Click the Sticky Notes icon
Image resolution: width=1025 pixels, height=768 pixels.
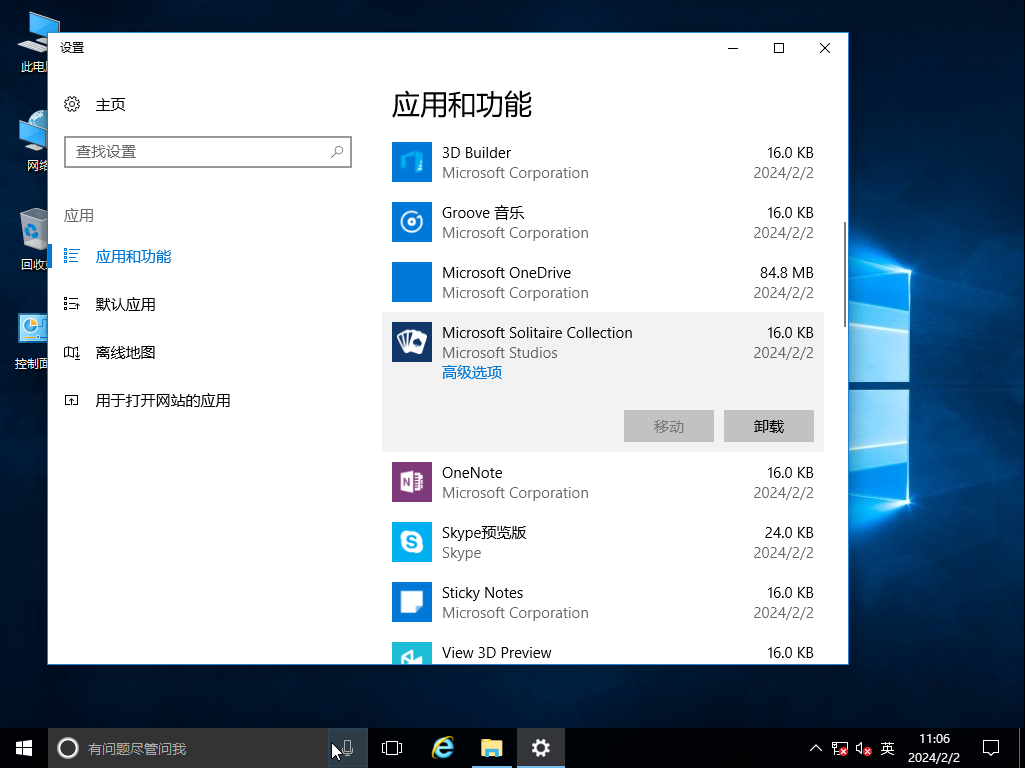tap(411, 602)
